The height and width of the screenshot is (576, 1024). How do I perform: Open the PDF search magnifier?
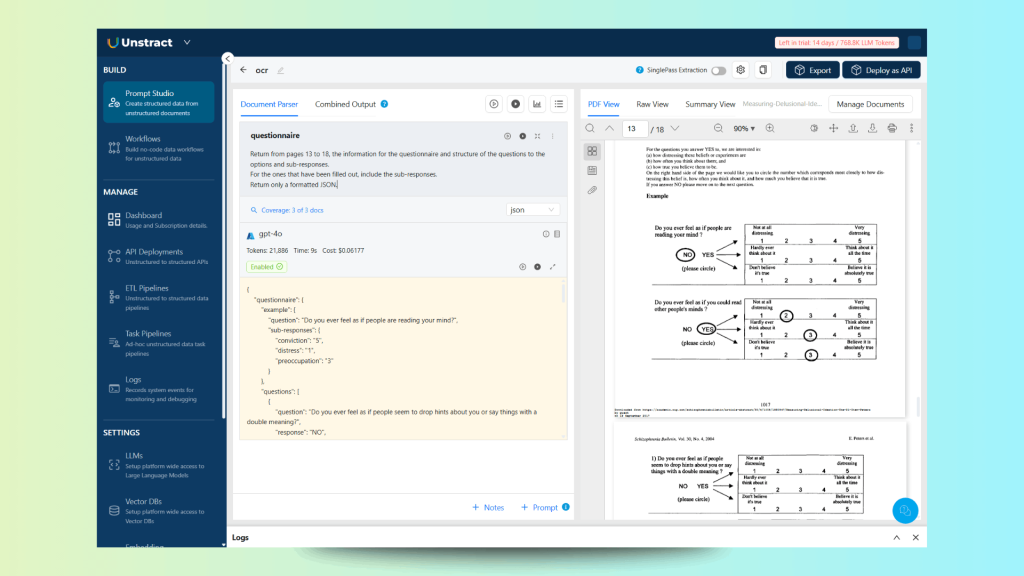[x=591, y=129]
